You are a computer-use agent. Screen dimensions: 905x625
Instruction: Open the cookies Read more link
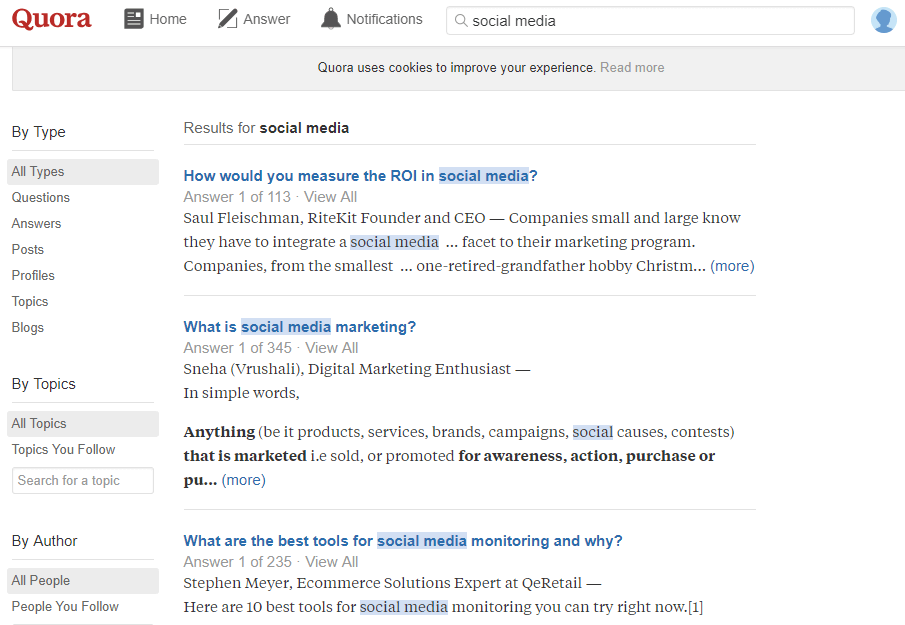click(632, 68)
